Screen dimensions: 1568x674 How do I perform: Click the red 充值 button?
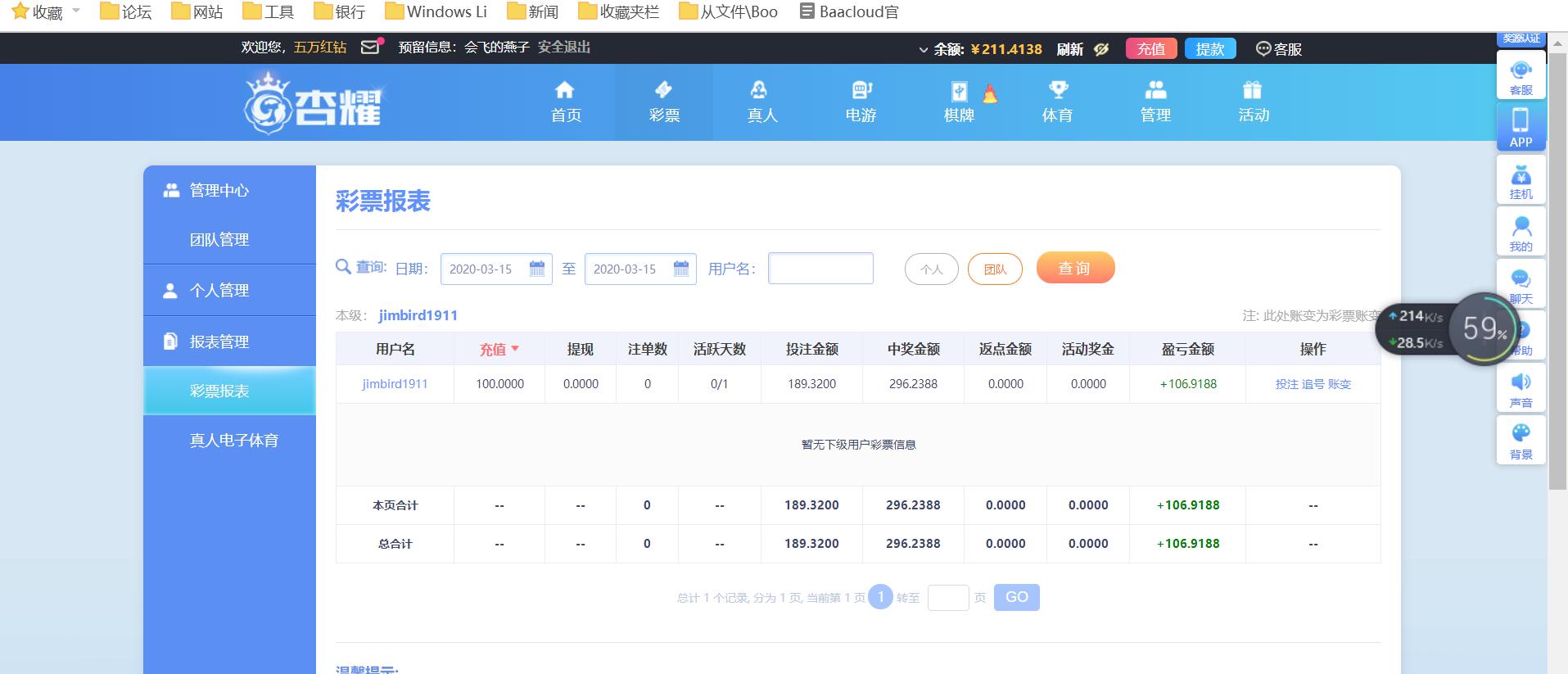coord(1150,49)
